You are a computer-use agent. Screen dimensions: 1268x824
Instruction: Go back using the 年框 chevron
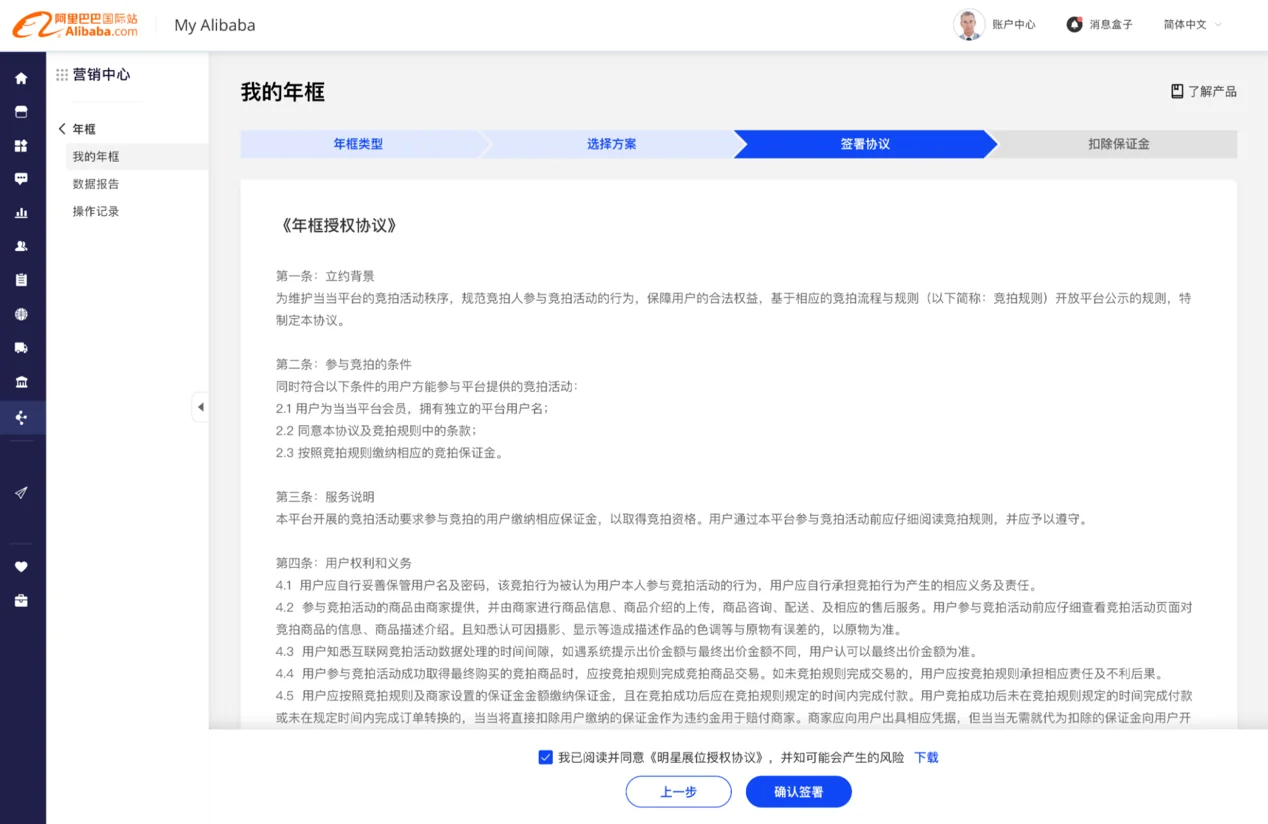(x=63, y=129)
